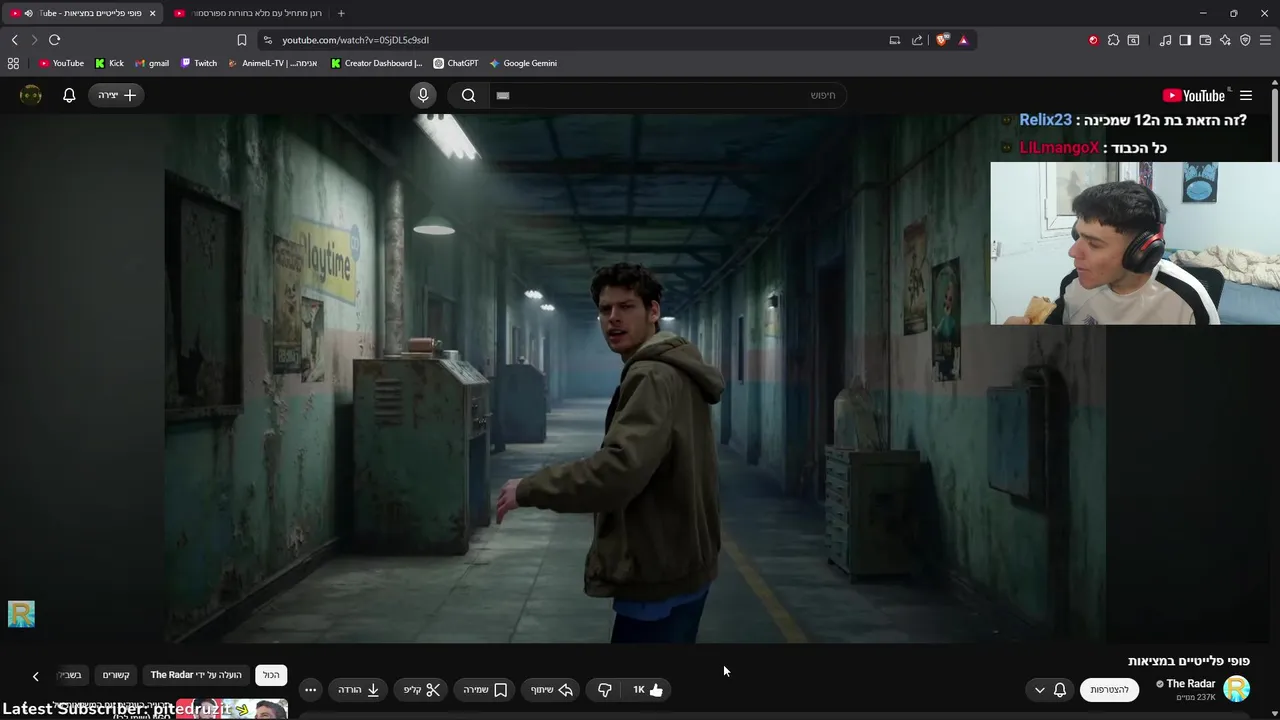Open the apps grid icon in the bookmarks bar

[13, 63]
